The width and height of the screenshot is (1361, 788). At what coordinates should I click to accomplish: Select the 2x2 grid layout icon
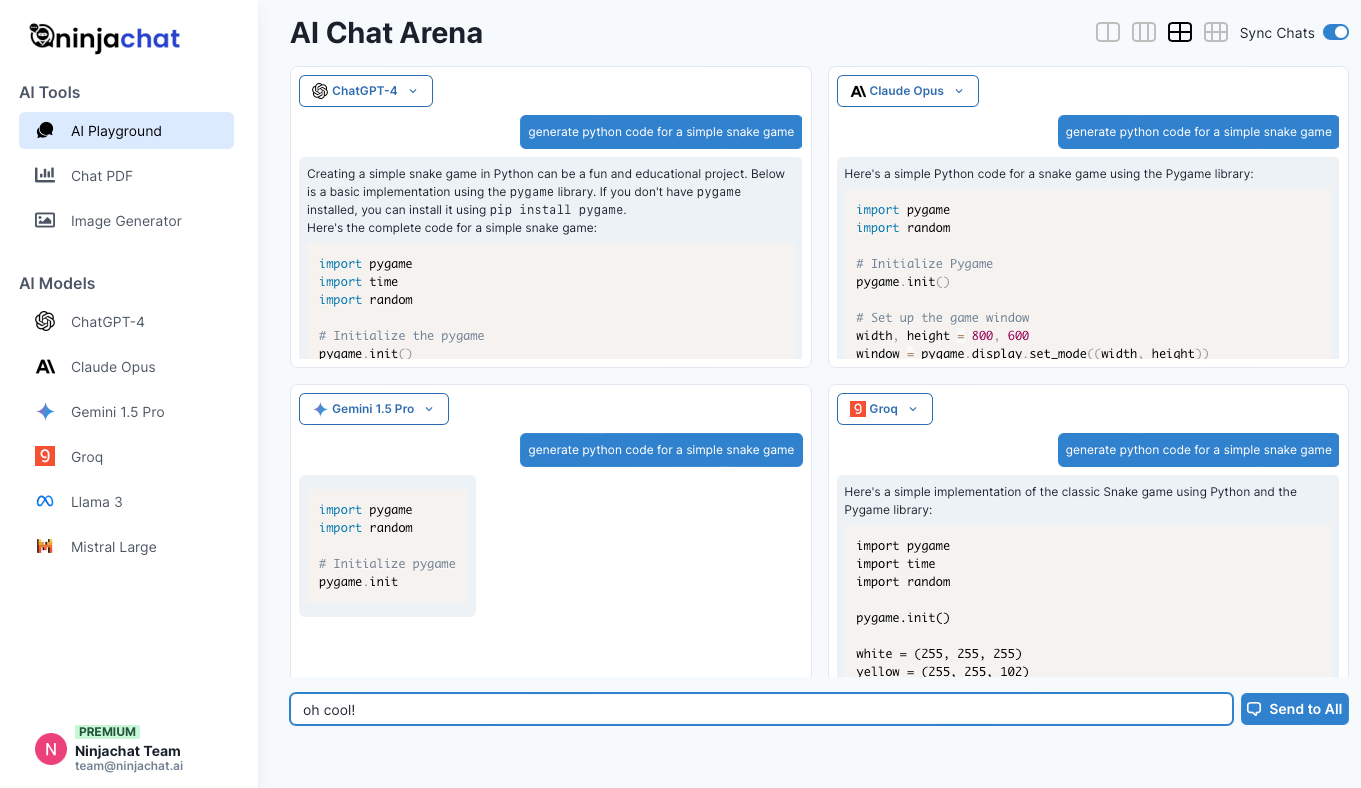tap(1180, 32)
